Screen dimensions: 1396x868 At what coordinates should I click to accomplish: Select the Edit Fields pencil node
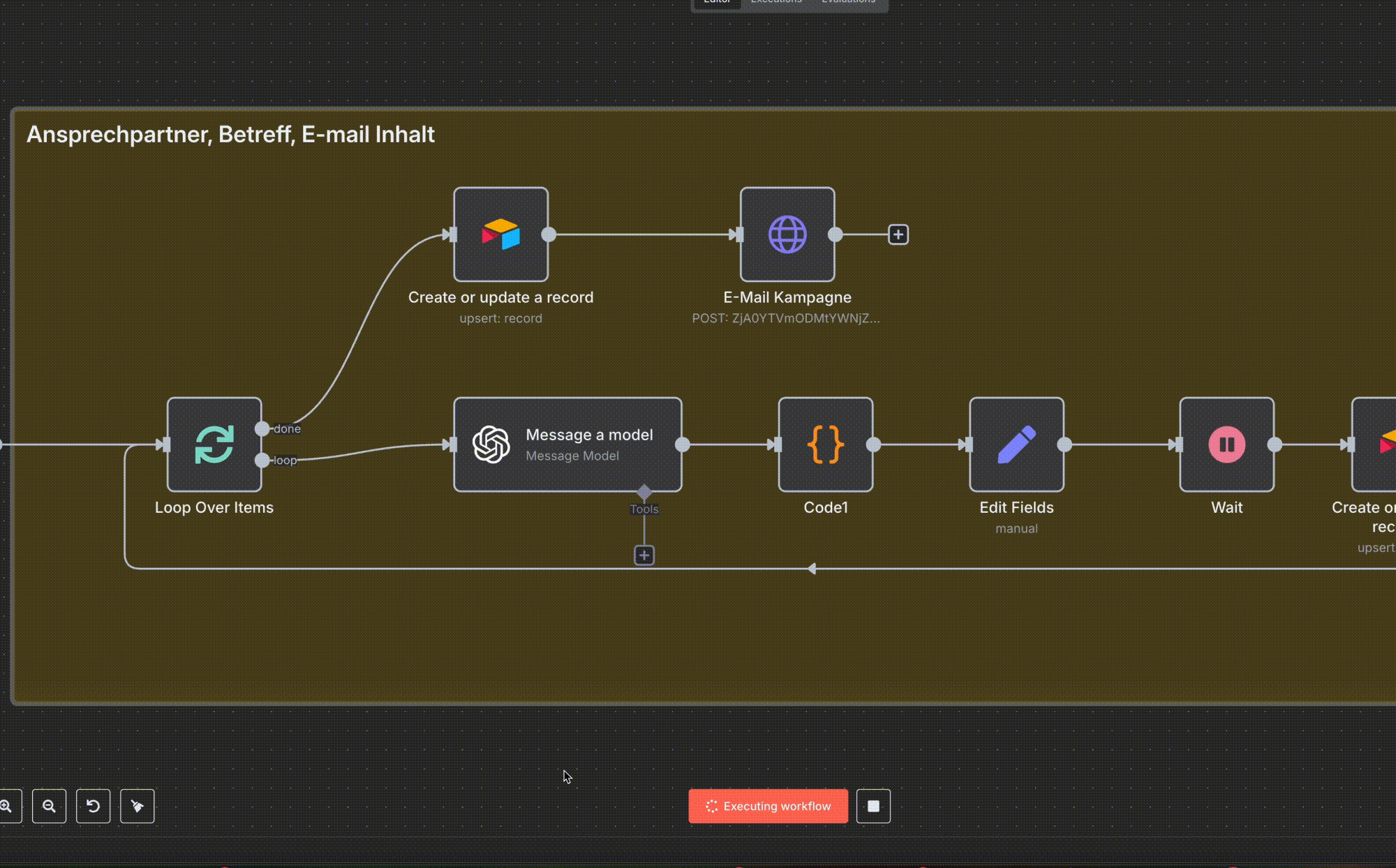click(x=1016, y=444)
